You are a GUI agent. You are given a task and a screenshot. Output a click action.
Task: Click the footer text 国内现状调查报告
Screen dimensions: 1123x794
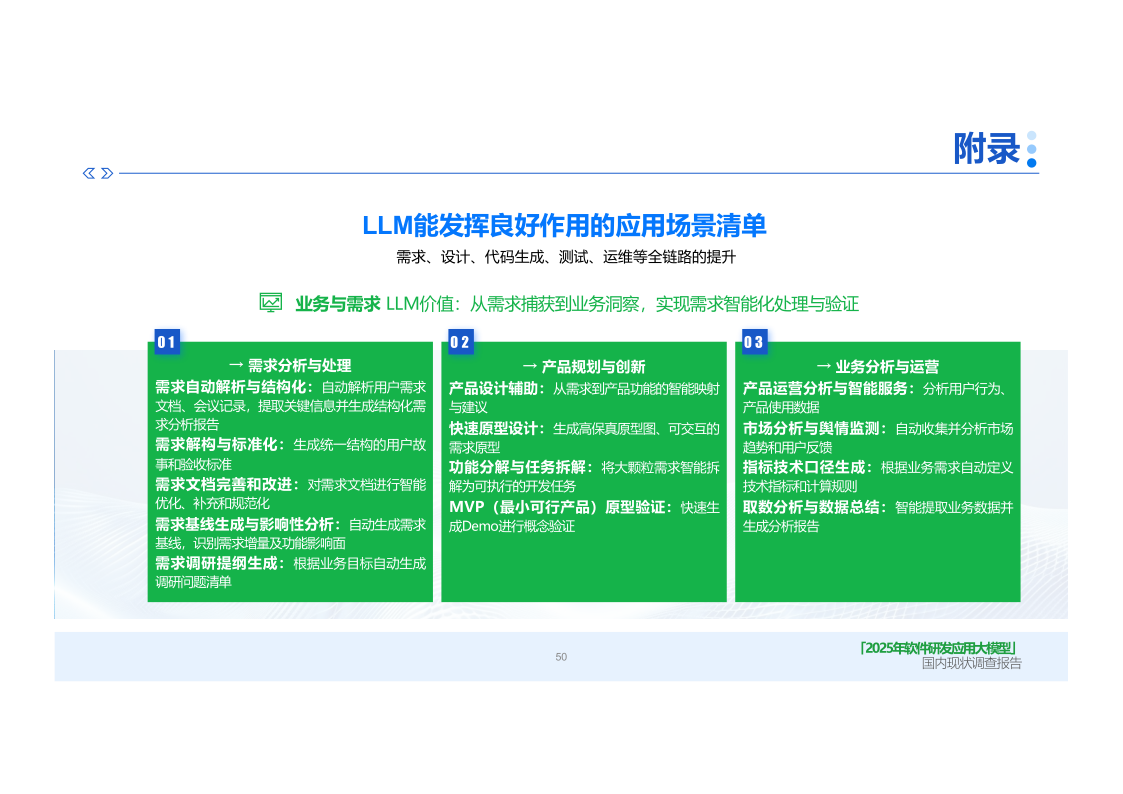pos(971,664)
